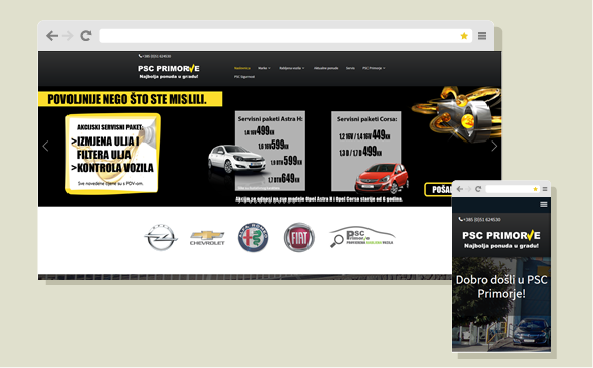Click the Opel logo
593x368 pixels.
(161, 237)
